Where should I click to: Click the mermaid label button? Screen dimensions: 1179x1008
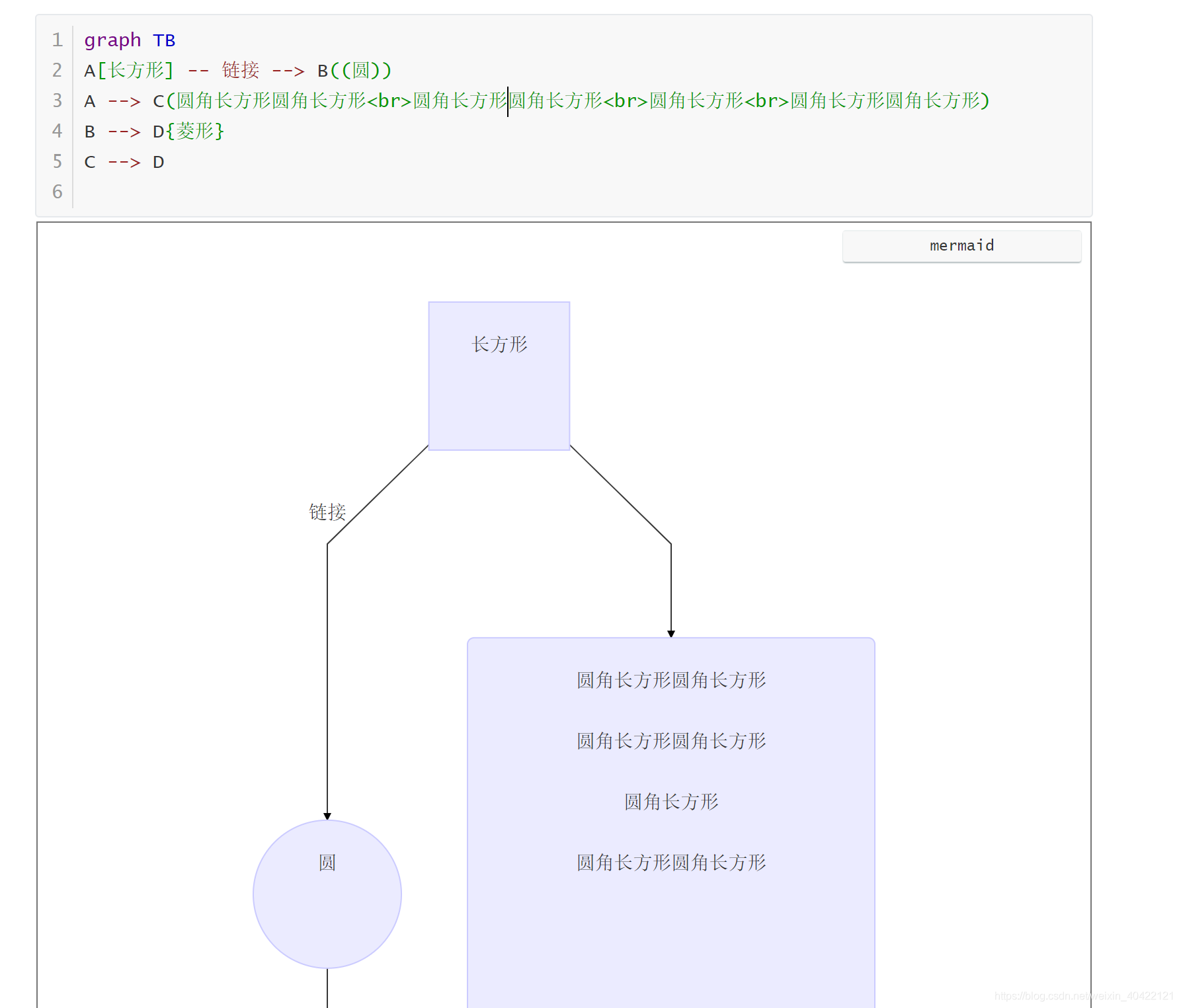coord(961,246)
